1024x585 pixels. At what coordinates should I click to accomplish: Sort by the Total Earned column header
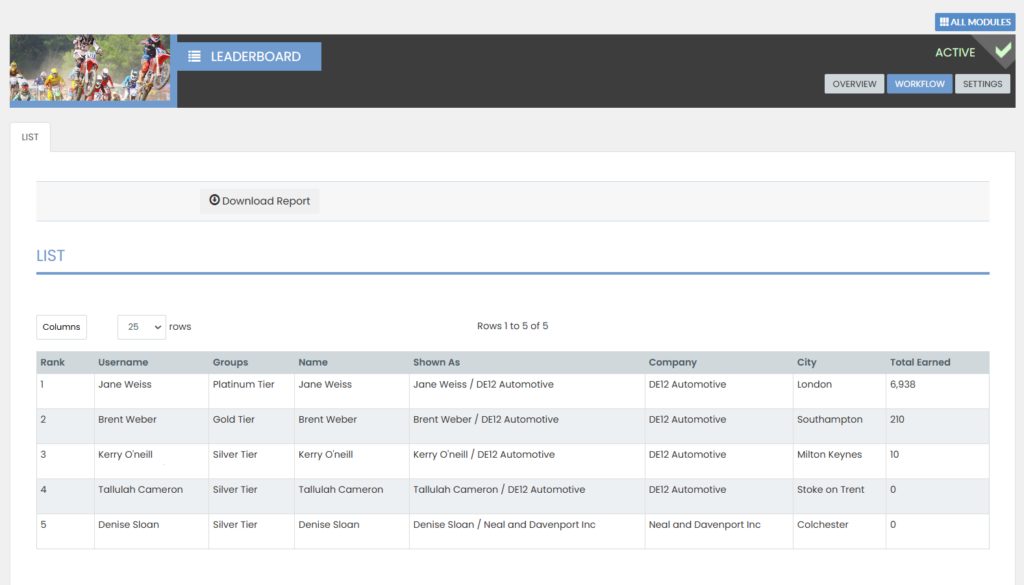tap(920, 362)
